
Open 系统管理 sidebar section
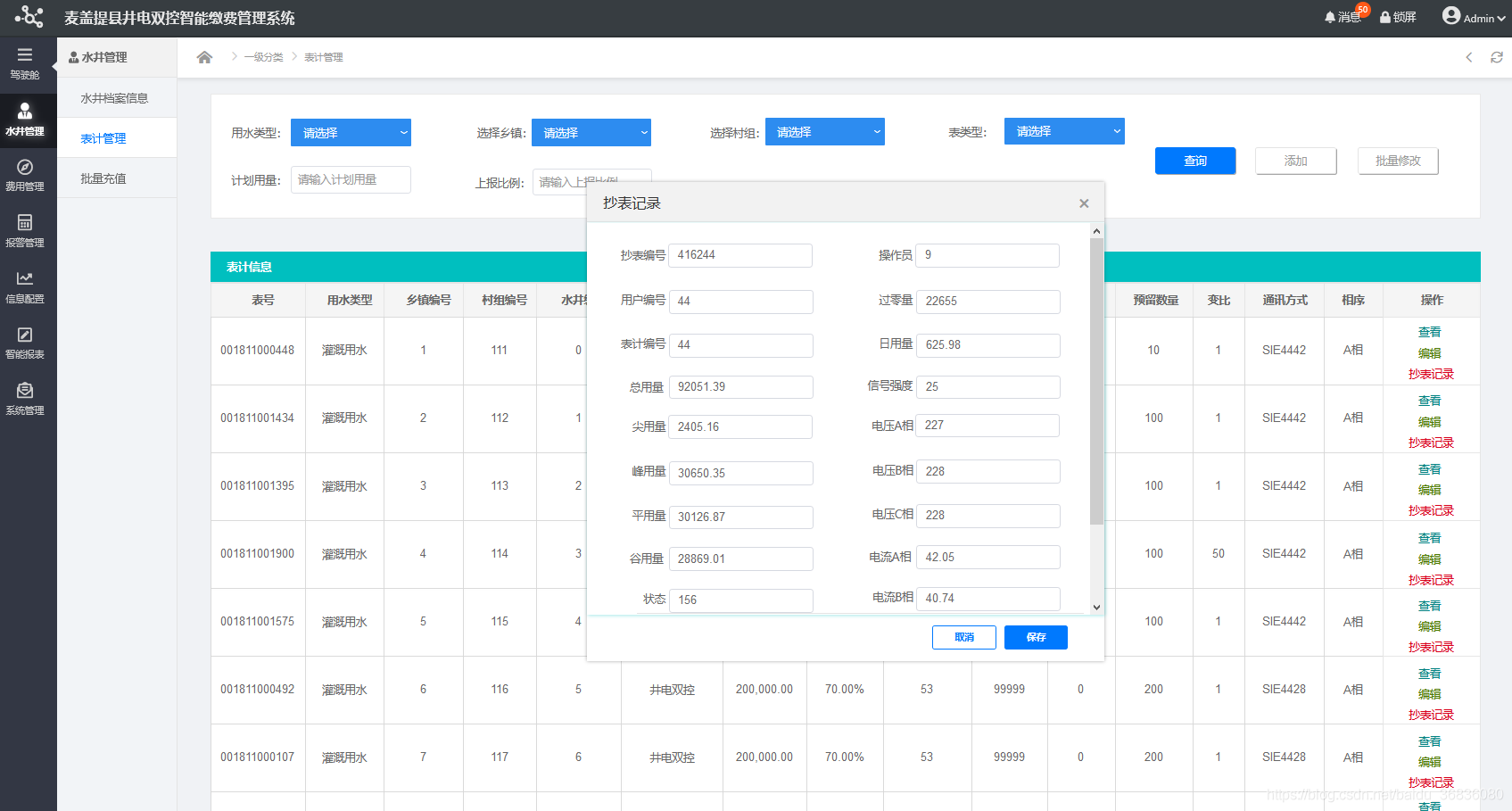point(25,399)
